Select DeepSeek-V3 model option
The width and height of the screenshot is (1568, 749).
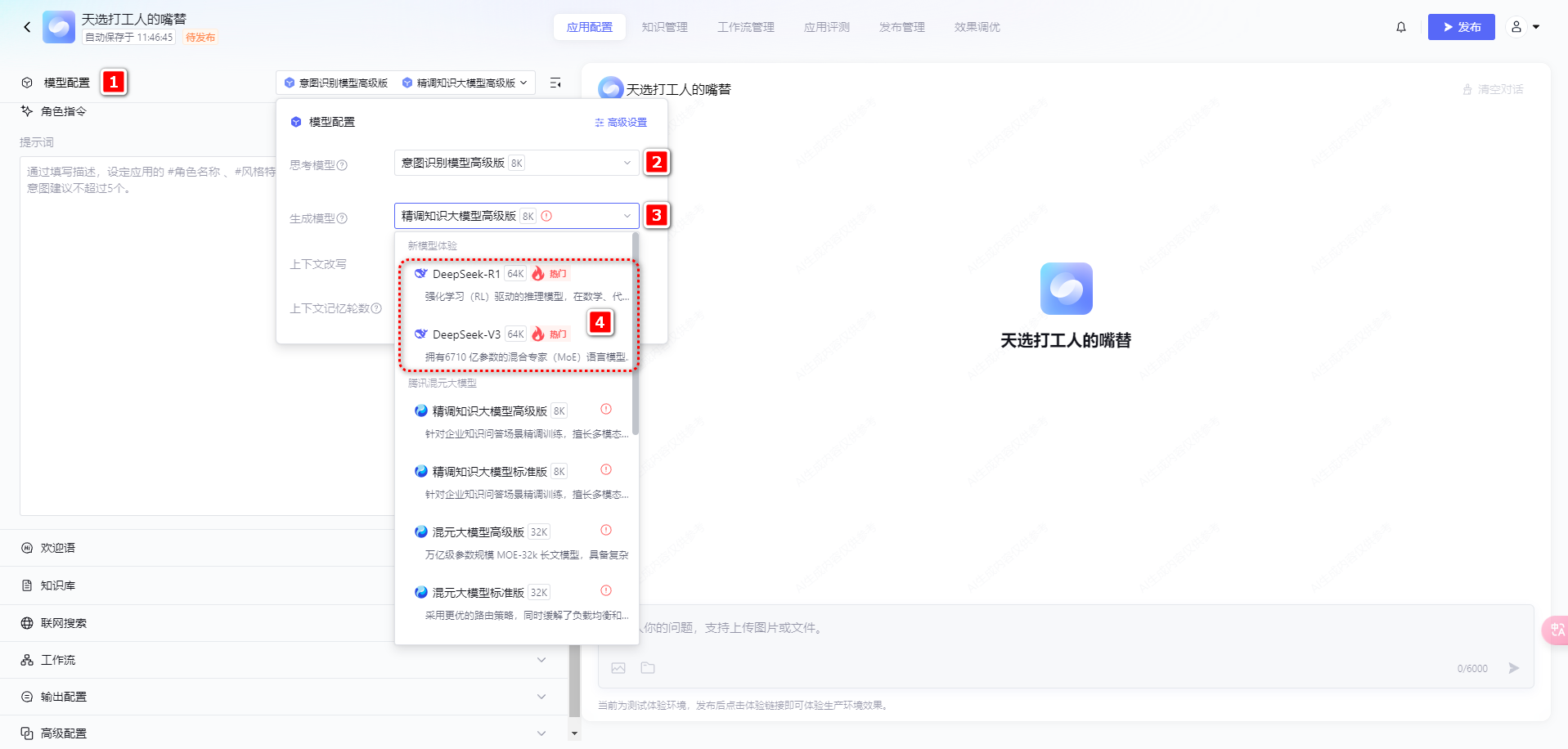[518, 345]
